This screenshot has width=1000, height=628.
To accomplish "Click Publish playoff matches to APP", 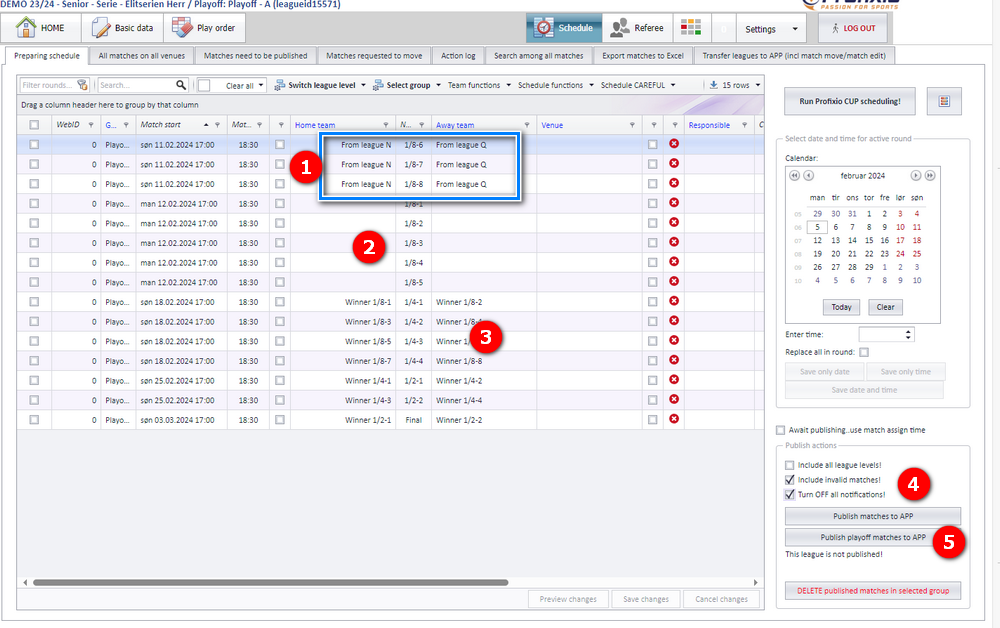I will [872, 537].
